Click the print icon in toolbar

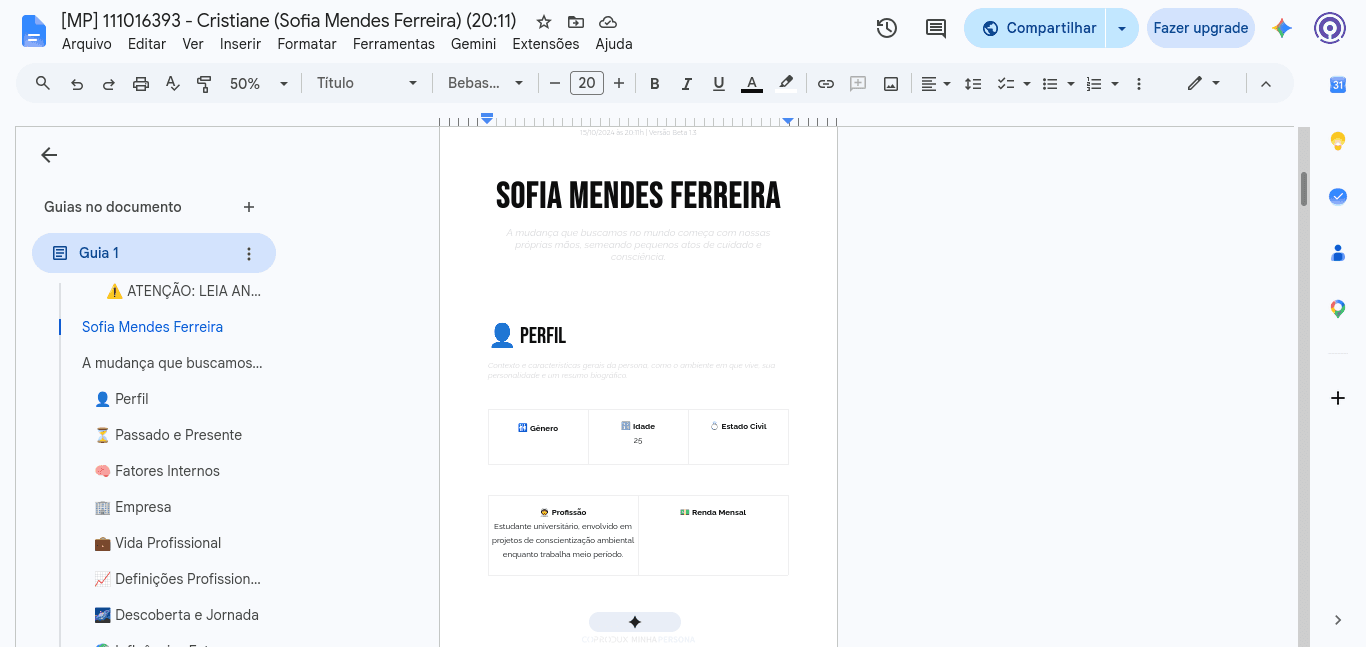(141, 84)
